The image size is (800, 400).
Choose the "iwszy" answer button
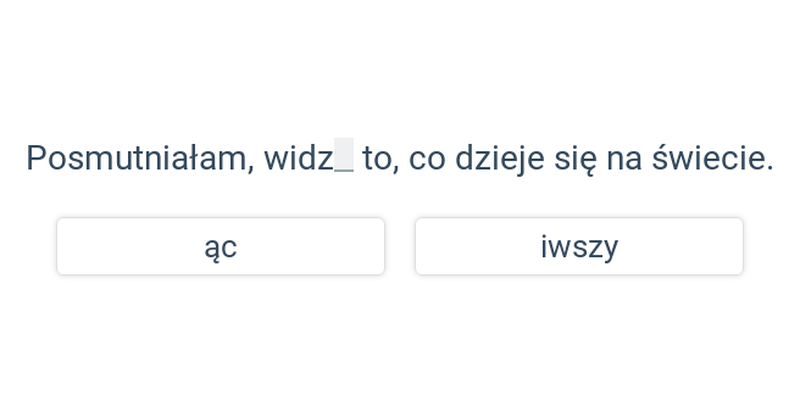(579, 246)
